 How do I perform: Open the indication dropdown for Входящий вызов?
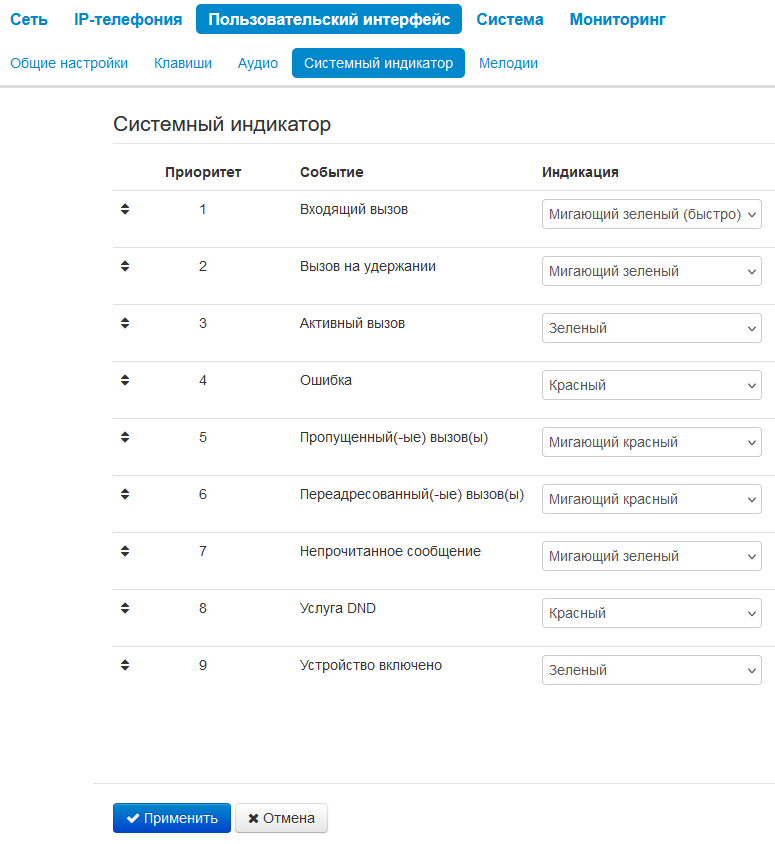point(651,215)
